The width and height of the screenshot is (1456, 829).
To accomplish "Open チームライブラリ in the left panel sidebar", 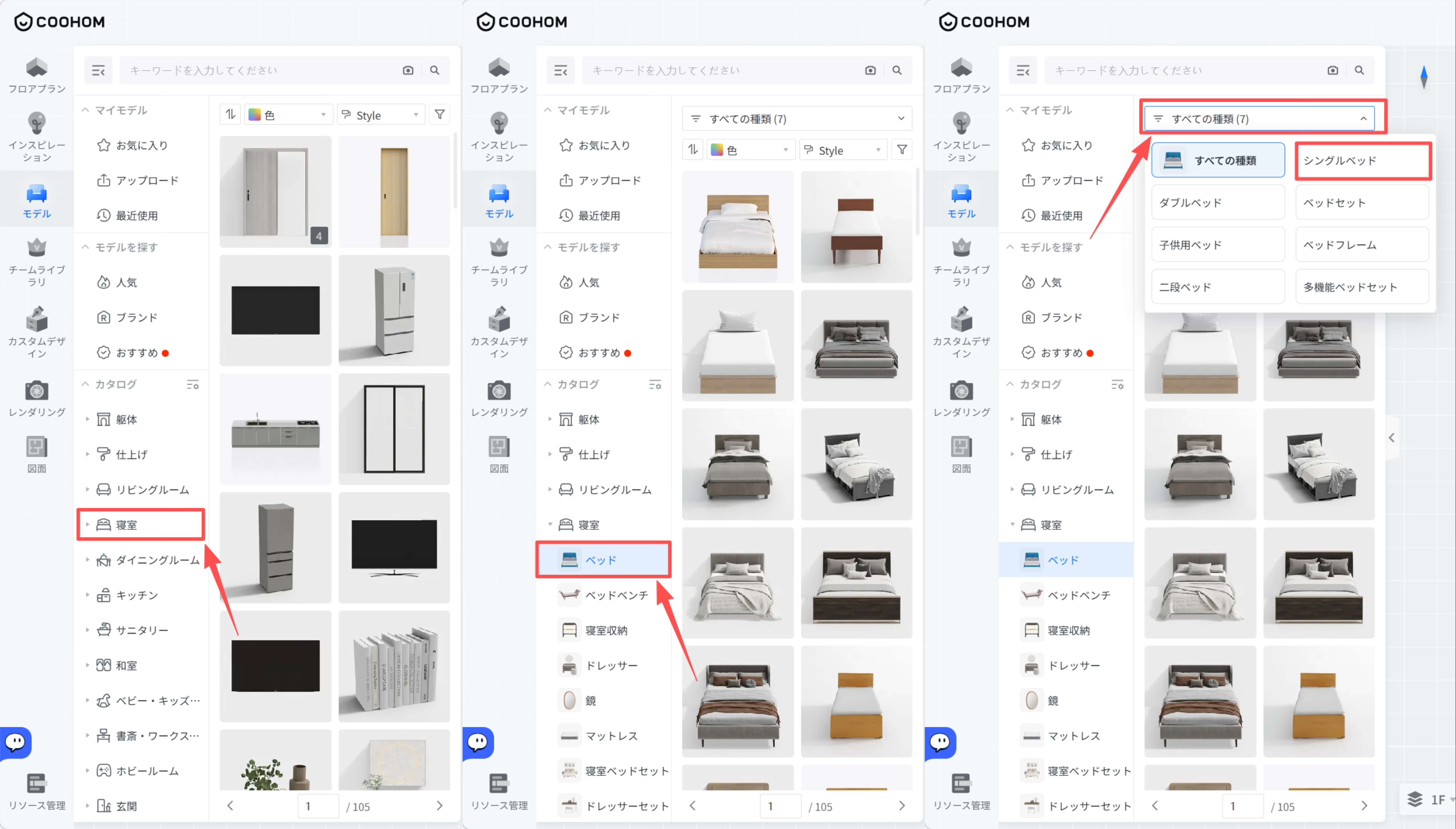I will coord(37,263).
